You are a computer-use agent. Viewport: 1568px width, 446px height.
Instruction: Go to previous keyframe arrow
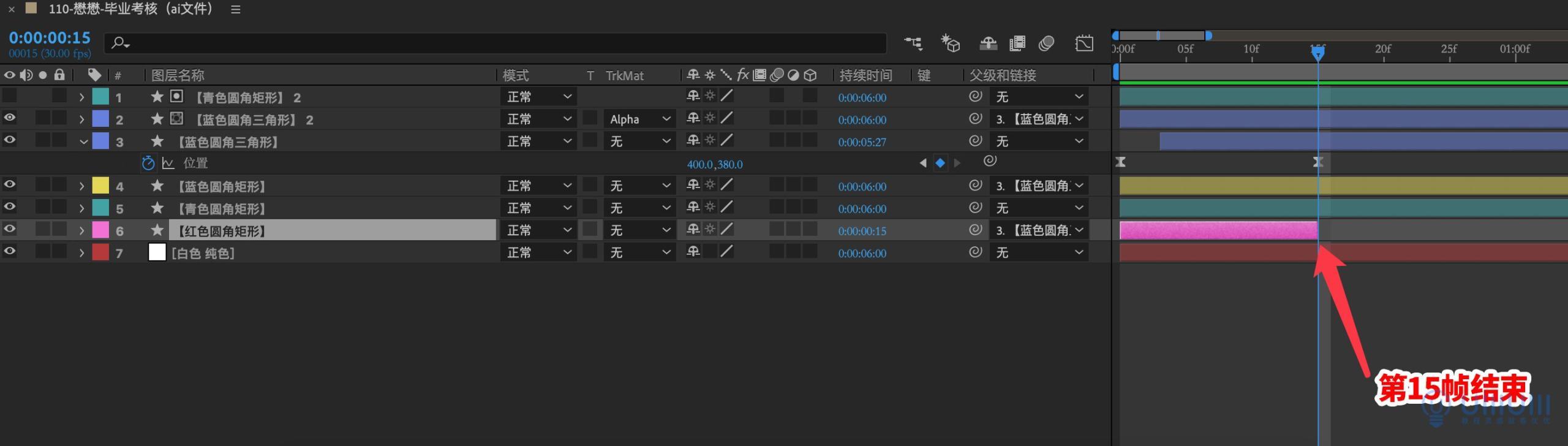[923, 163]
